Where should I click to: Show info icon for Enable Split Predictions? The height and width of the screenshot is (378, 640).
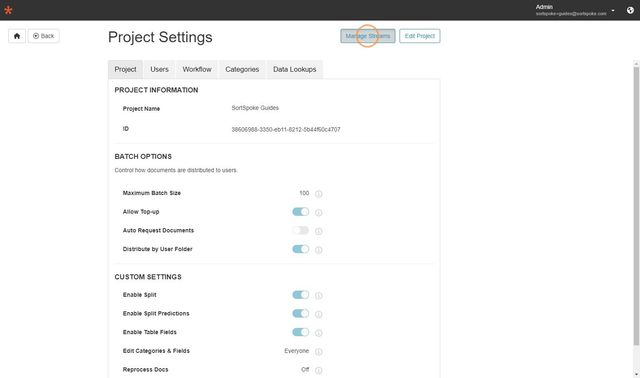tap(319, 314)
